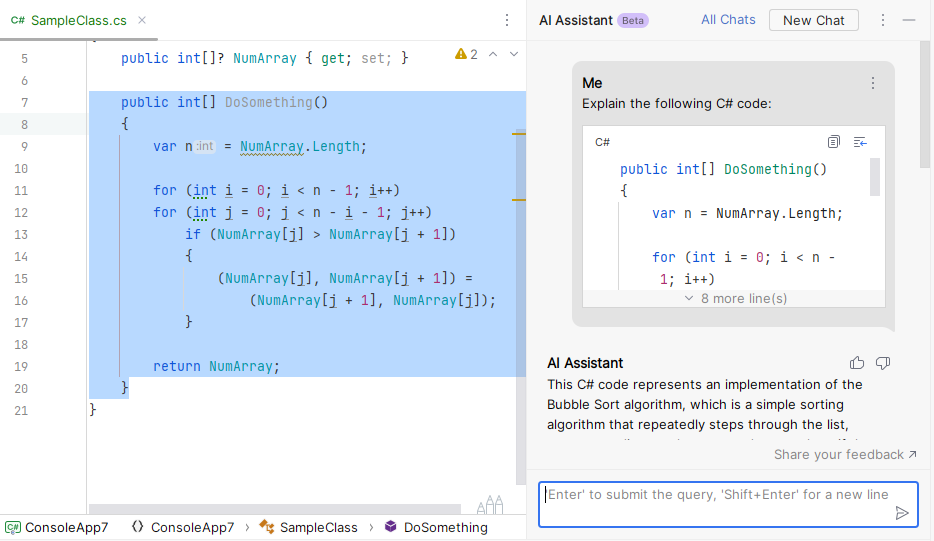Viewport: 934px width, 541px height.
Task: Expand 8 more line(s) in snippet
Action: (x=734, y=299)
